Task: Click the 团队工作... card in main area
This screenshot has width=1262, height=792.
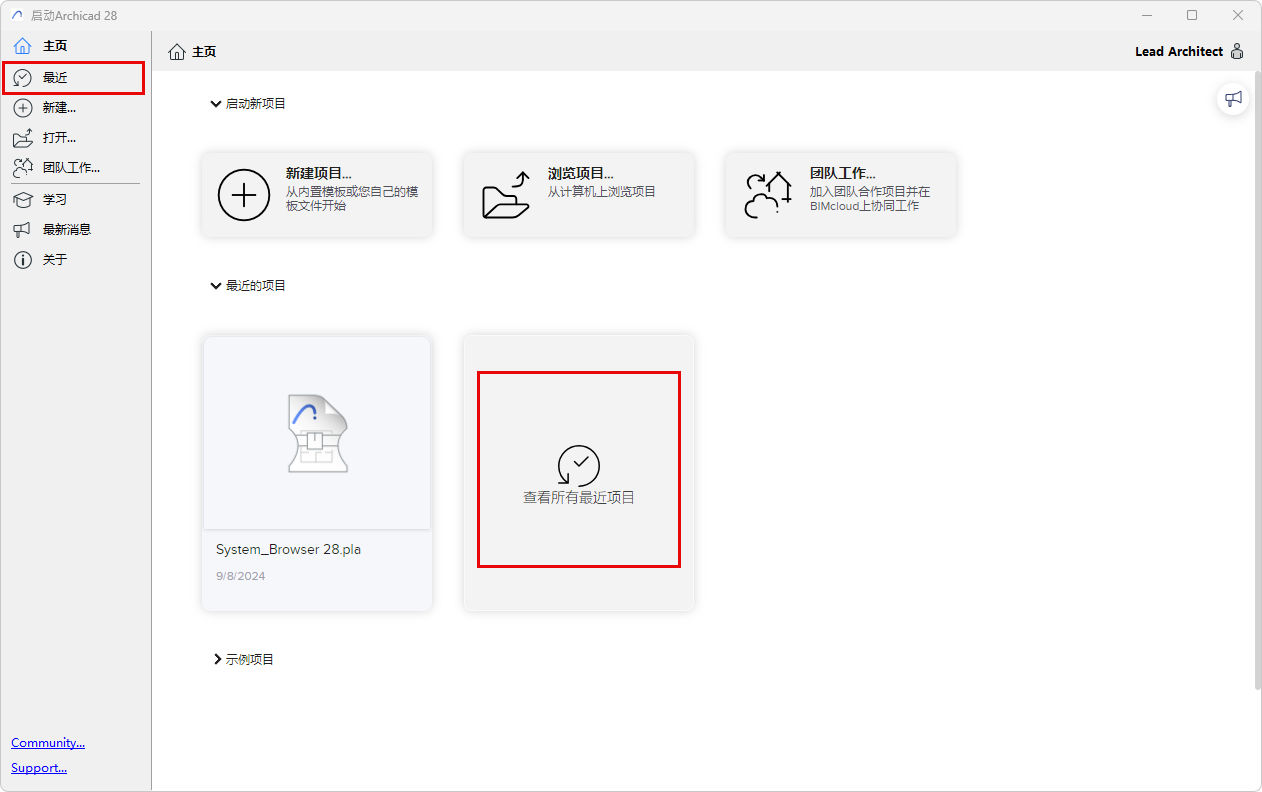Action: point(841,194)
